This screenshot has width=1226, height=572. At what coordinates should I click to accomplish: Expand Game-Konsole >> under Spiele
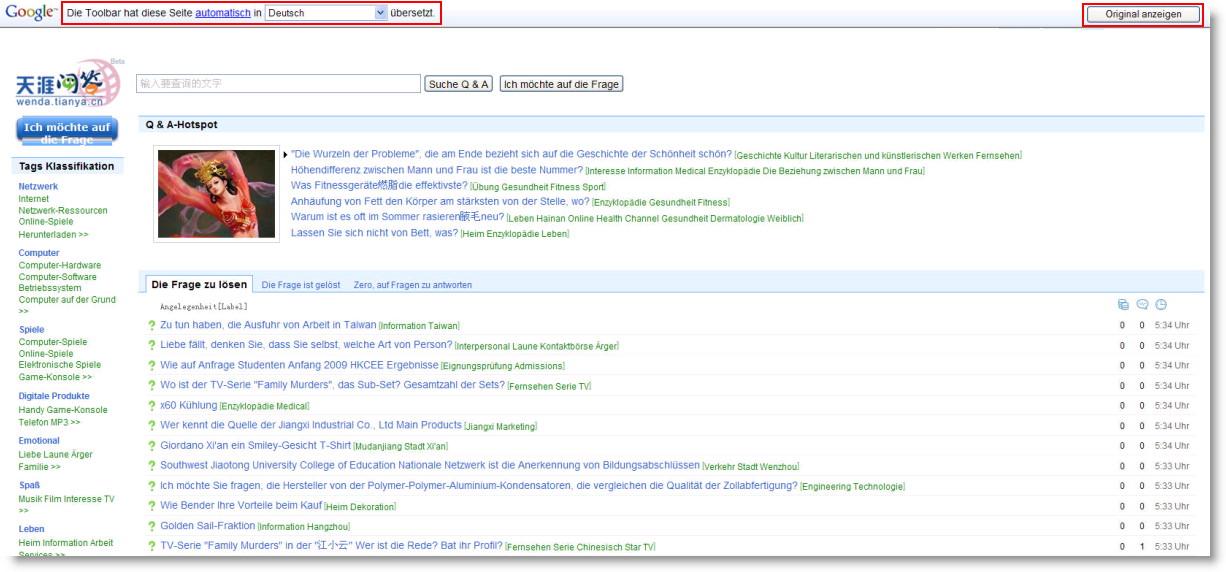tap(55, 377)
